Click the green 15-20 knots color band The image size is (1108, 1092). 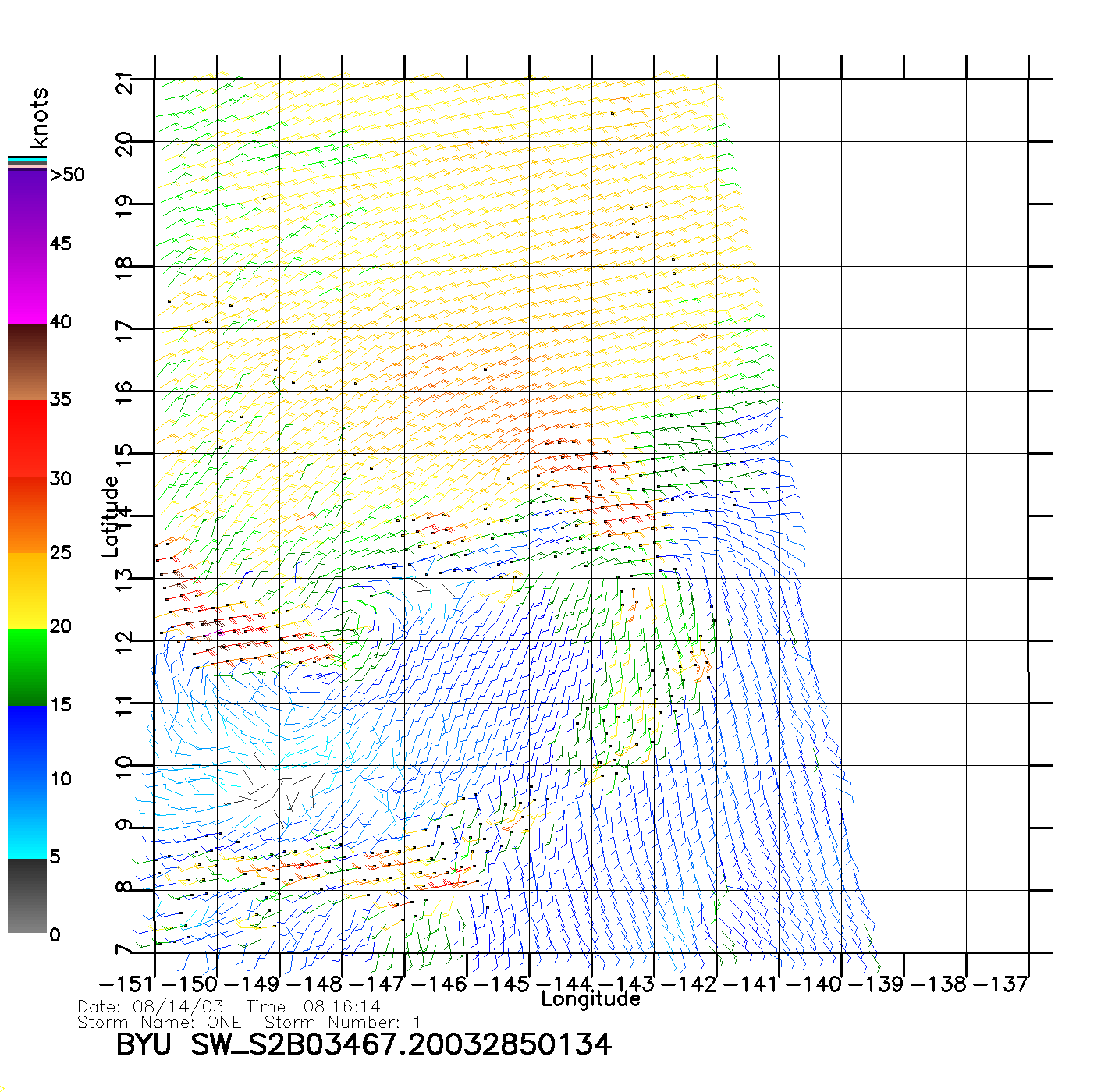(27, 667)
